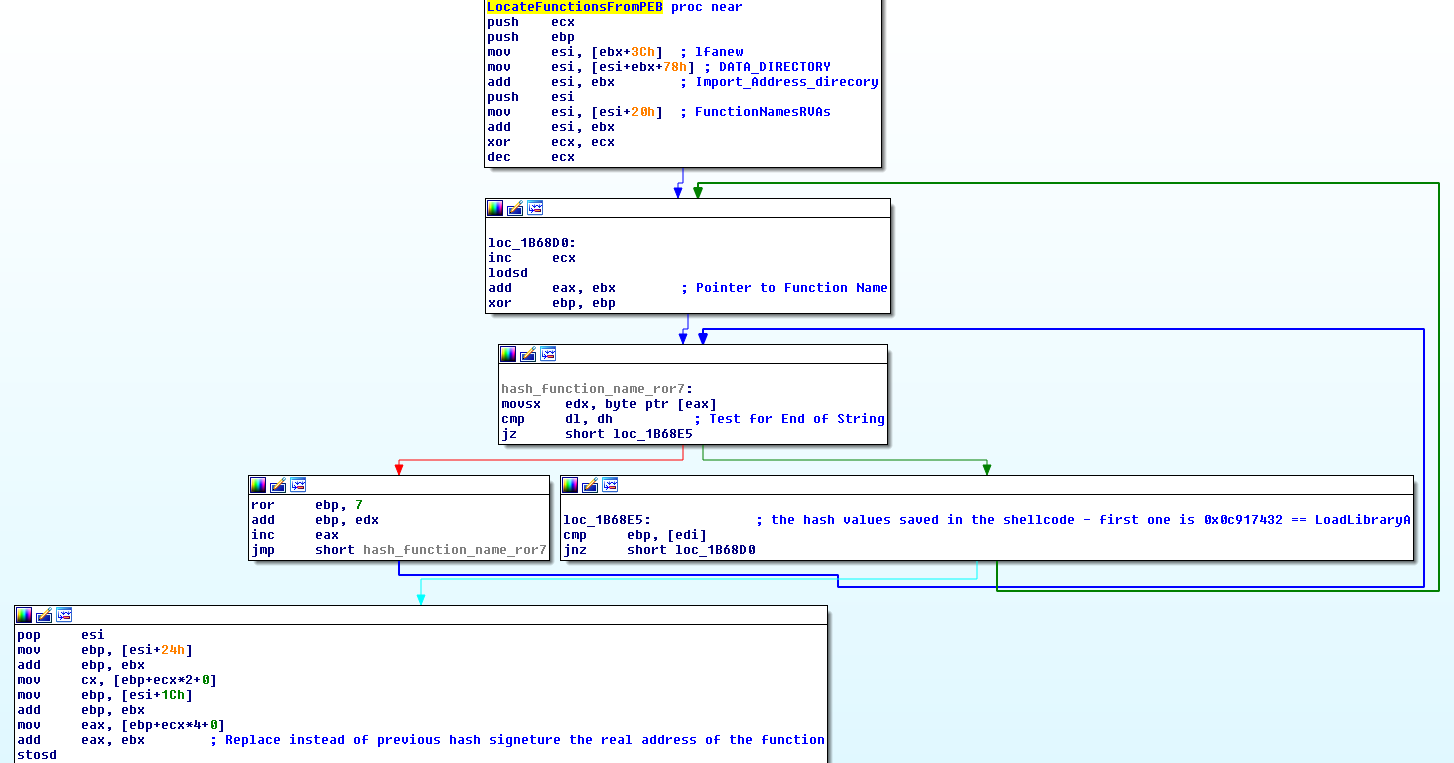Click the 'pop esi' instruction

pyautogui.click(x=61, y=635)
